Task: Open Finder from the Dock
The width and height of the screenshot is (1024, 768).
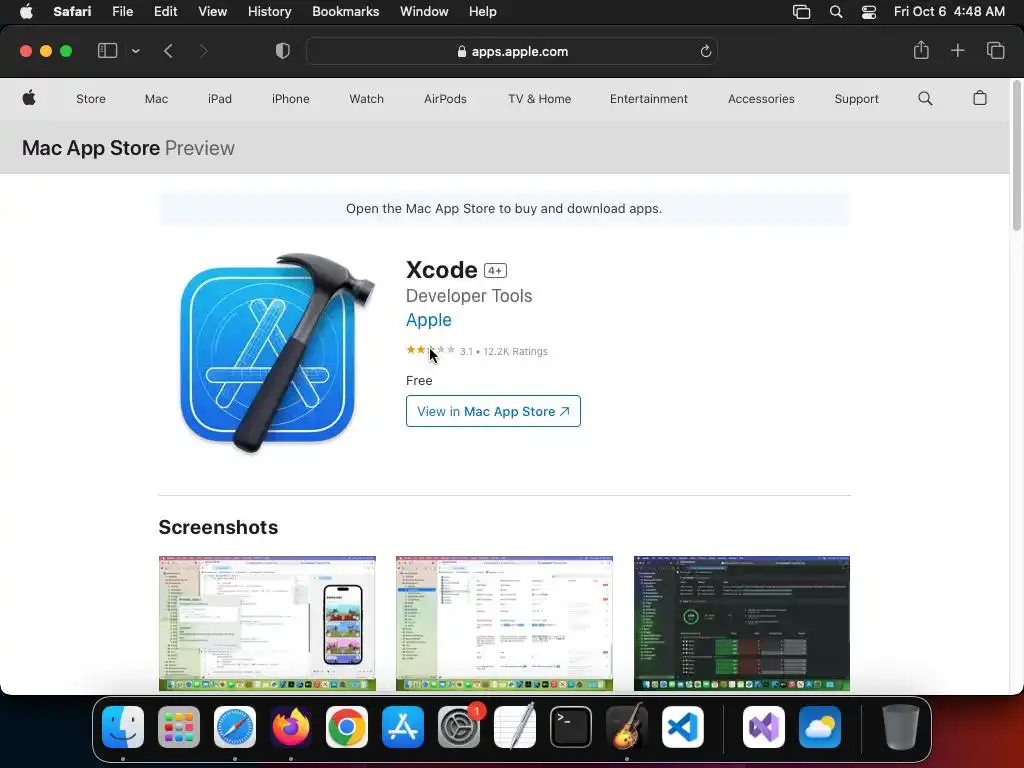Action: coord(123,727)
